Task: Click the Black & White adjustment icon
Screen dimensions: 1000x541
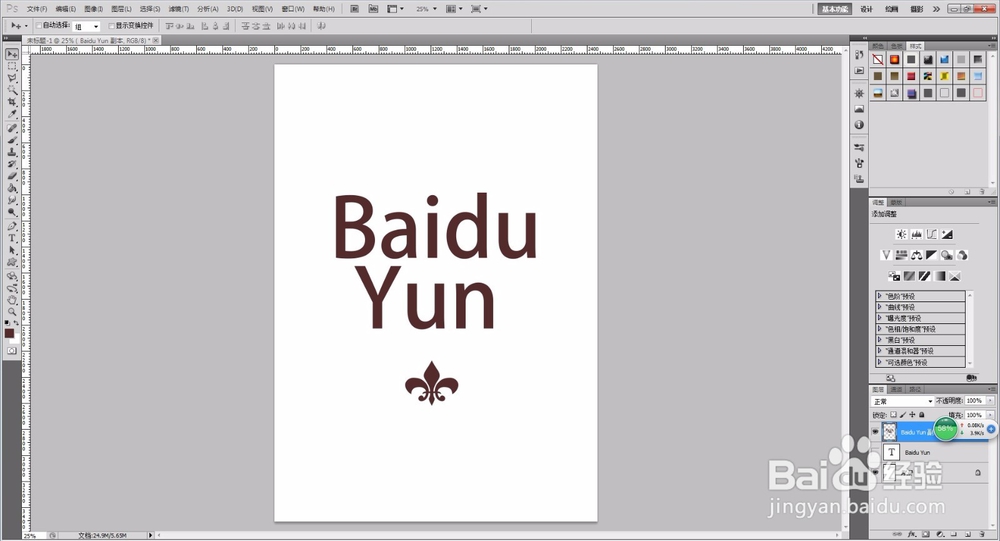Action: [932, 255]
